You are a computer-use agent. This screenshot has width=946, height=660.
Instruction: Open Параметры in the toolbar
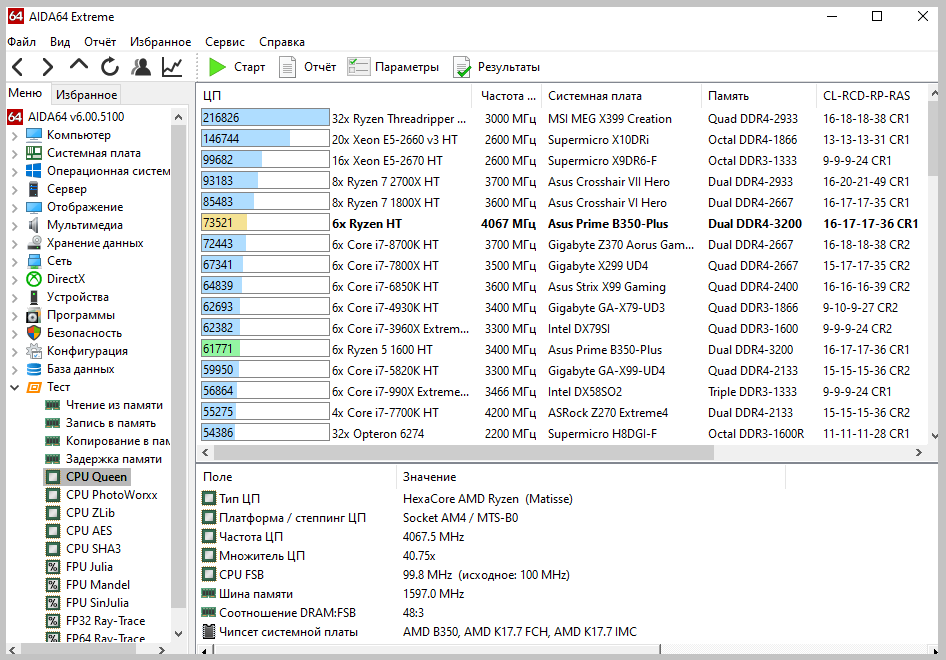coord(393,67)
